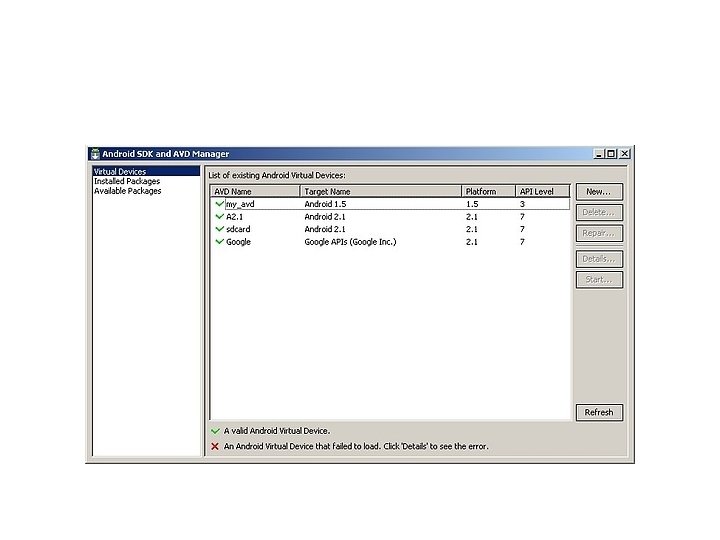Click the green checkmark beside sdcard

pos(219,229)
